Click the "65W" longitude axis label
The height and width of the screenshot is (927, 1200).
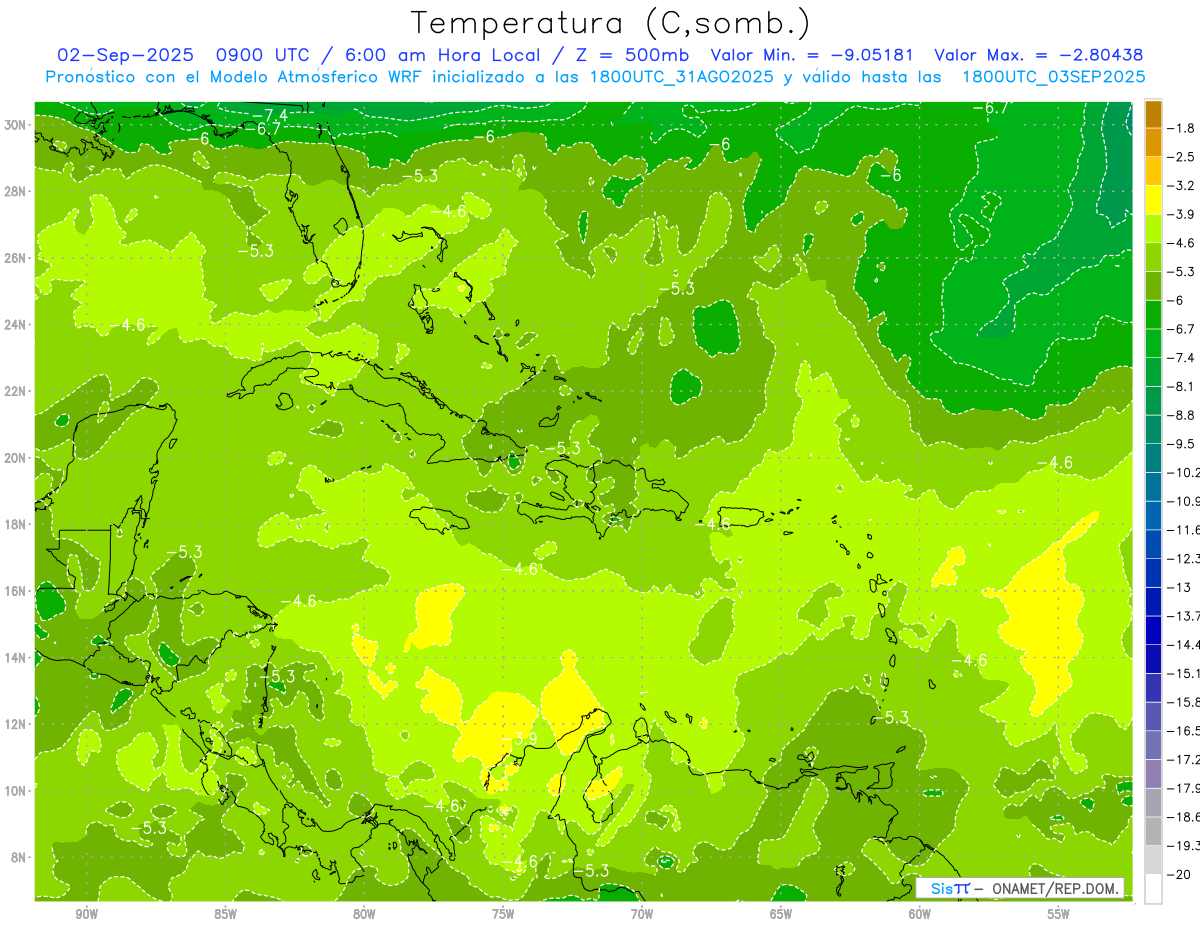pyautogui.click(x=781, y=915)
